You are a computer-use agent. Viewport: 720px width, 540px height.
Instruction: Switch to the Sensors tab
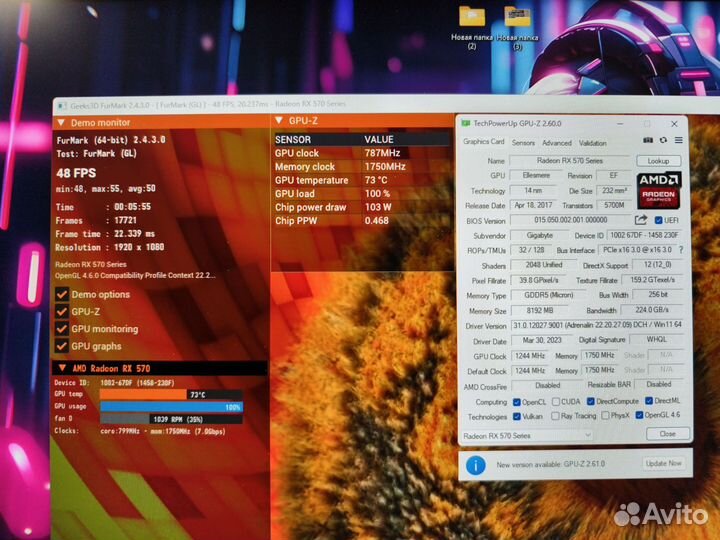(523, 143)
